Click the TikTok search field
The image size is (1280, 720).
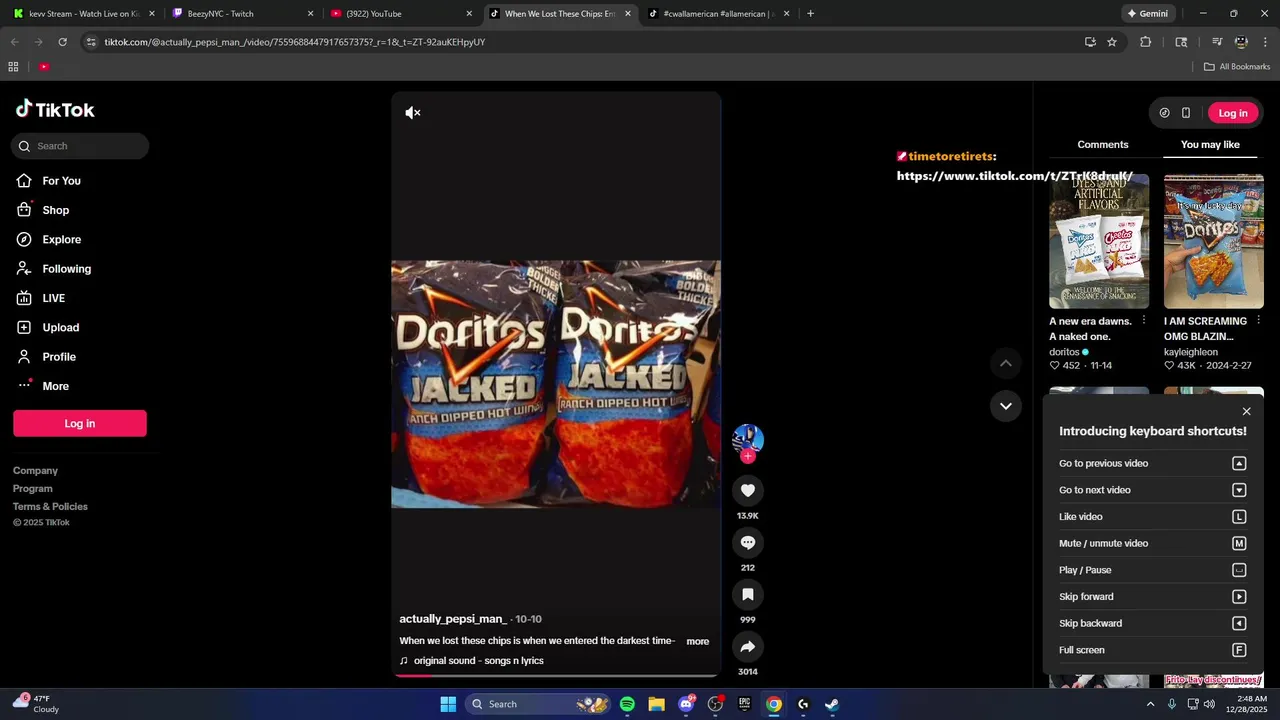(80, 146)
